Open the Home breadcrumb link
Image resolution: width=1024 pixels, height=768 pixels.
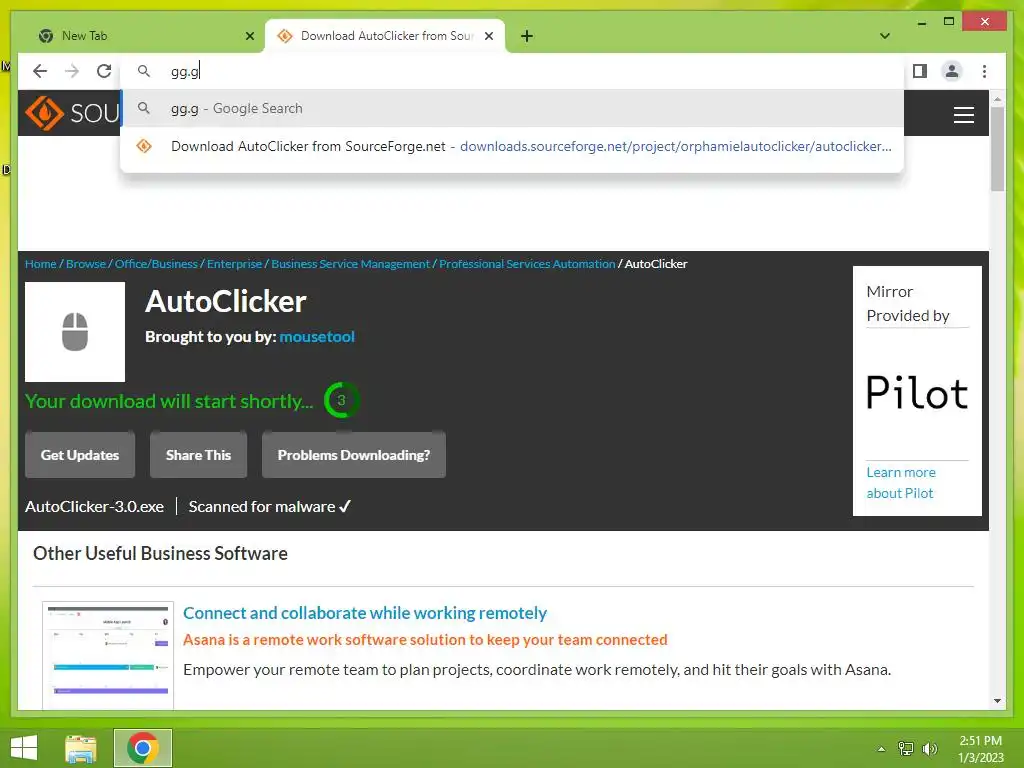pos(40,264)
